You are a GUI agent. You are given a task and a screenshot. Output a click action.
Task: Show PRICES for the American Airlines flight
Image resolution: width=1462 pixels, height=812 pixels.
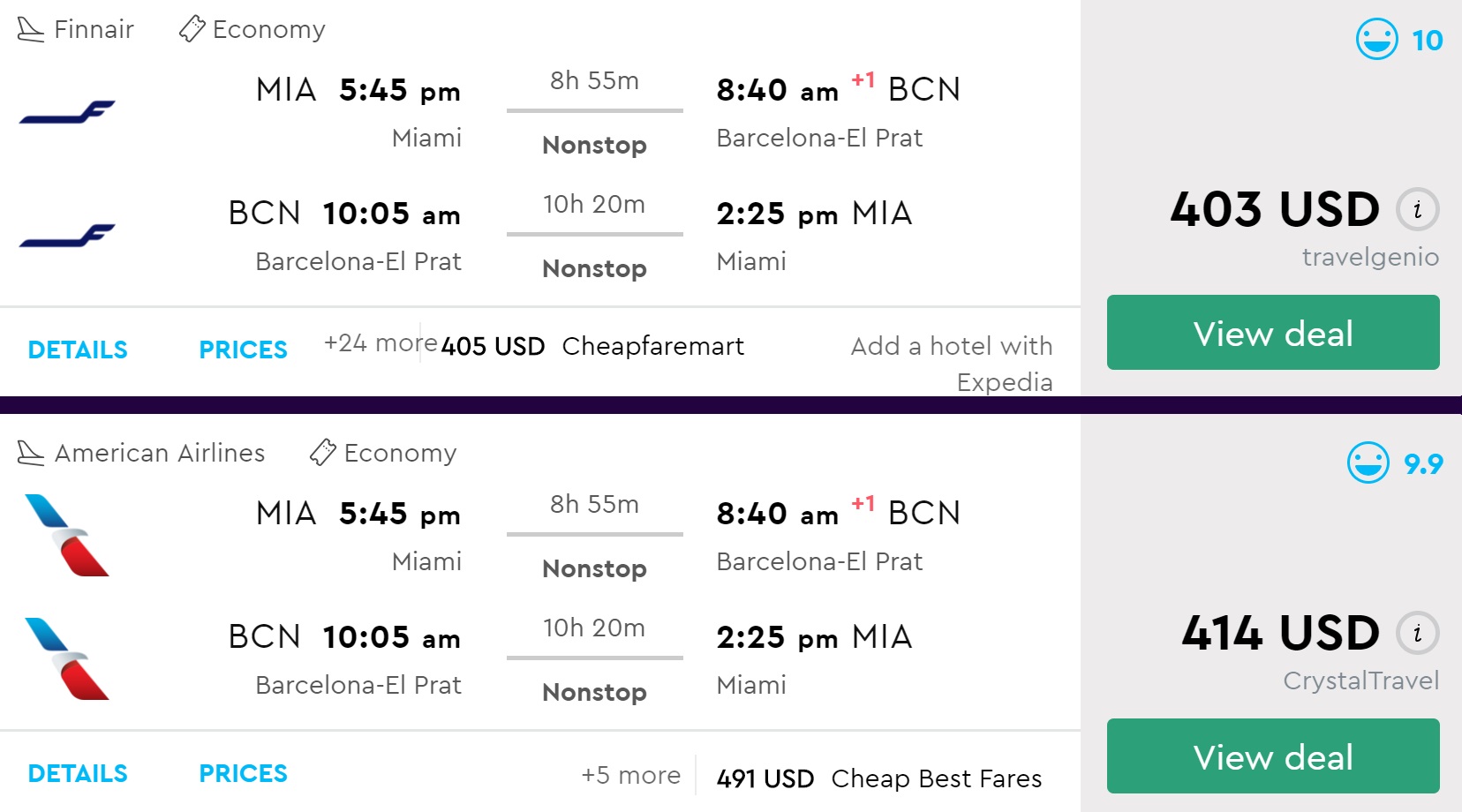(243, 774)
